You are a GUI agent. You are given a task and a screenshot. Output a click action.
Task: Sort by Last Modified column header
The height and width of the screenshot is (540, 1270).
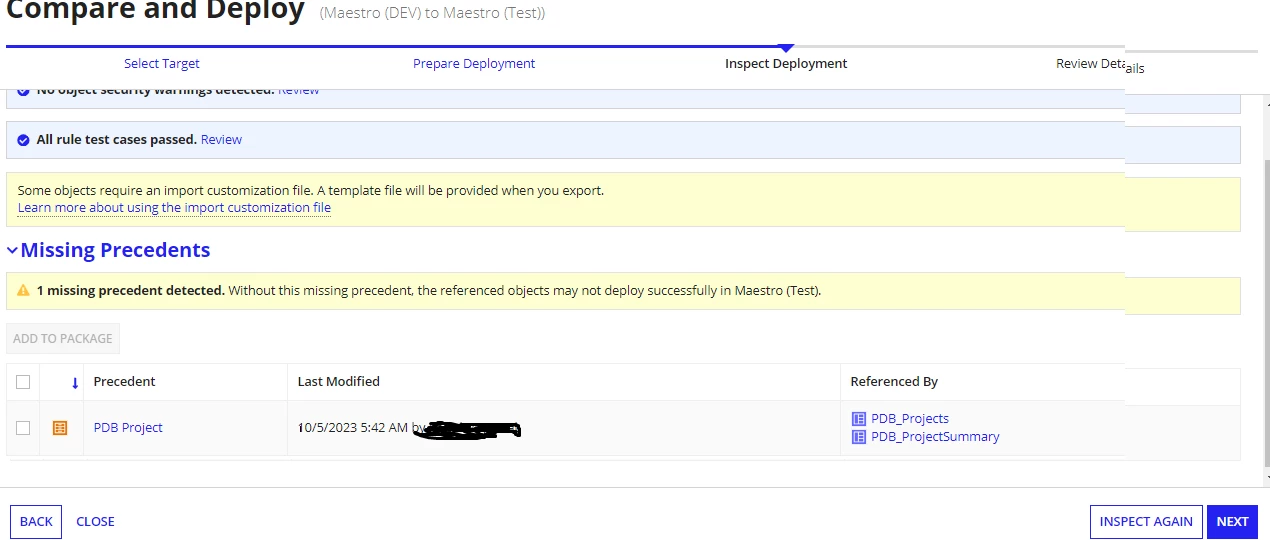point(339,382)
